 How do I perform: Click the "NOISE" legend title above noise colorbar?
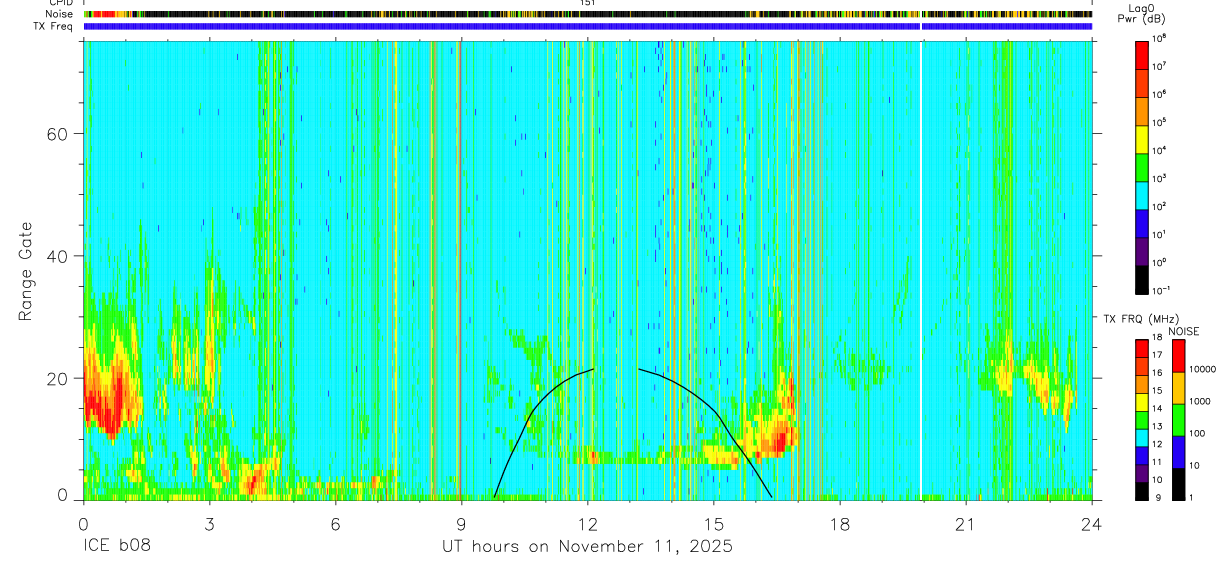click(x=1182, y=331)
